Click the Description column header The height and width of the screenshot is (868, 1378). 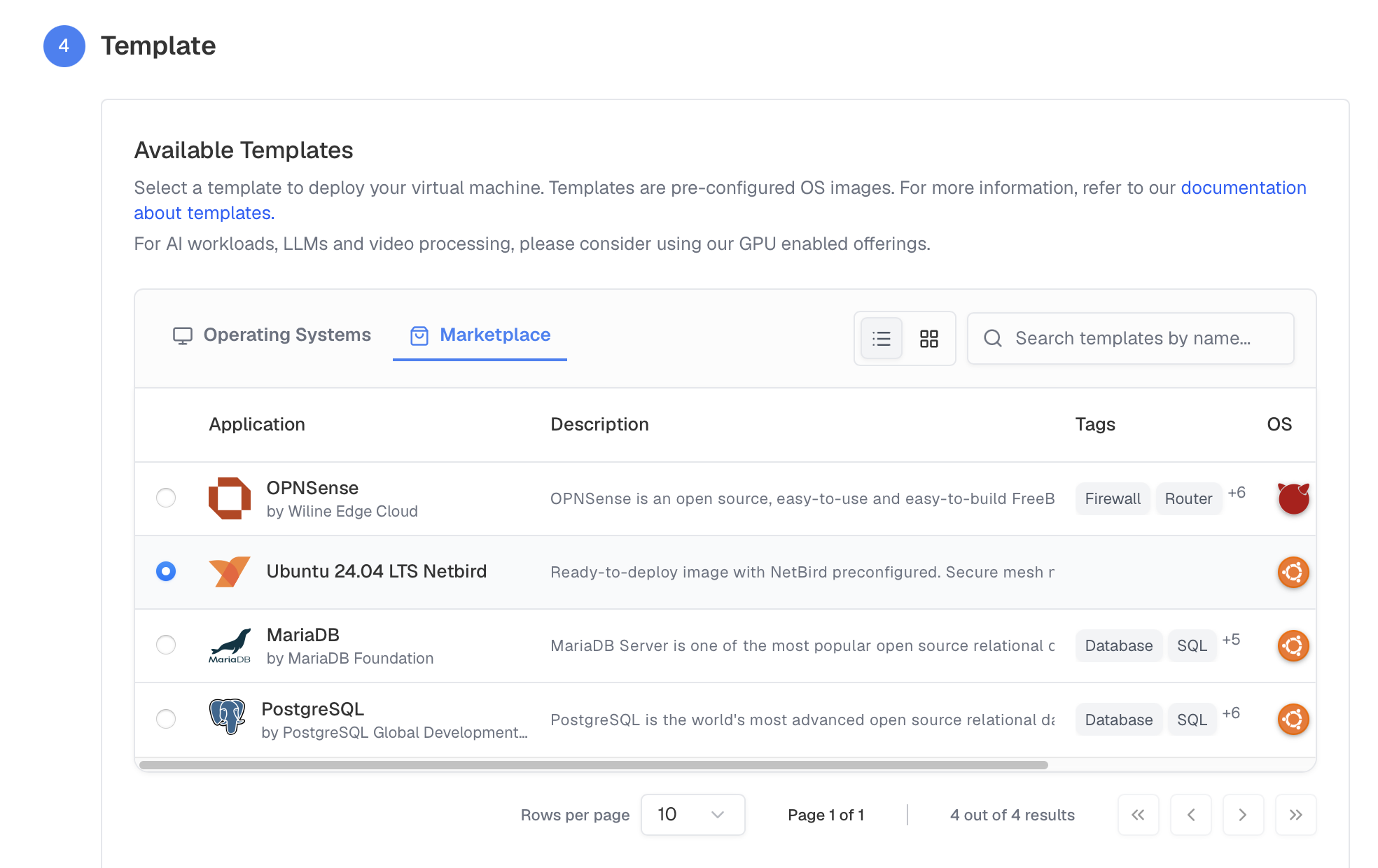[599, 424]
